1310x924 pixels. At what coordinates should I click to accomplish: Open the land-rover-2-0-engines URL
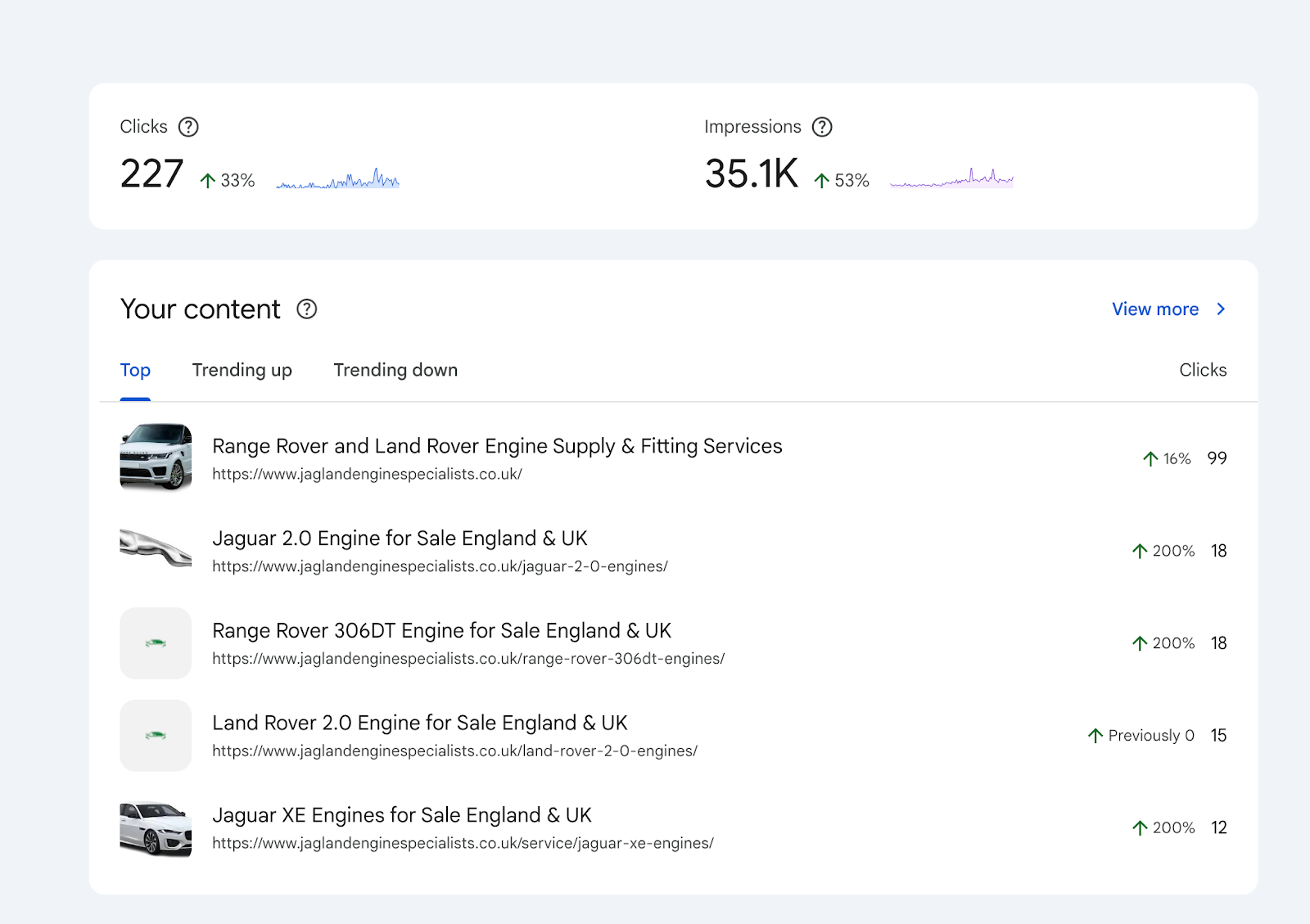click(x=454, y=751)
